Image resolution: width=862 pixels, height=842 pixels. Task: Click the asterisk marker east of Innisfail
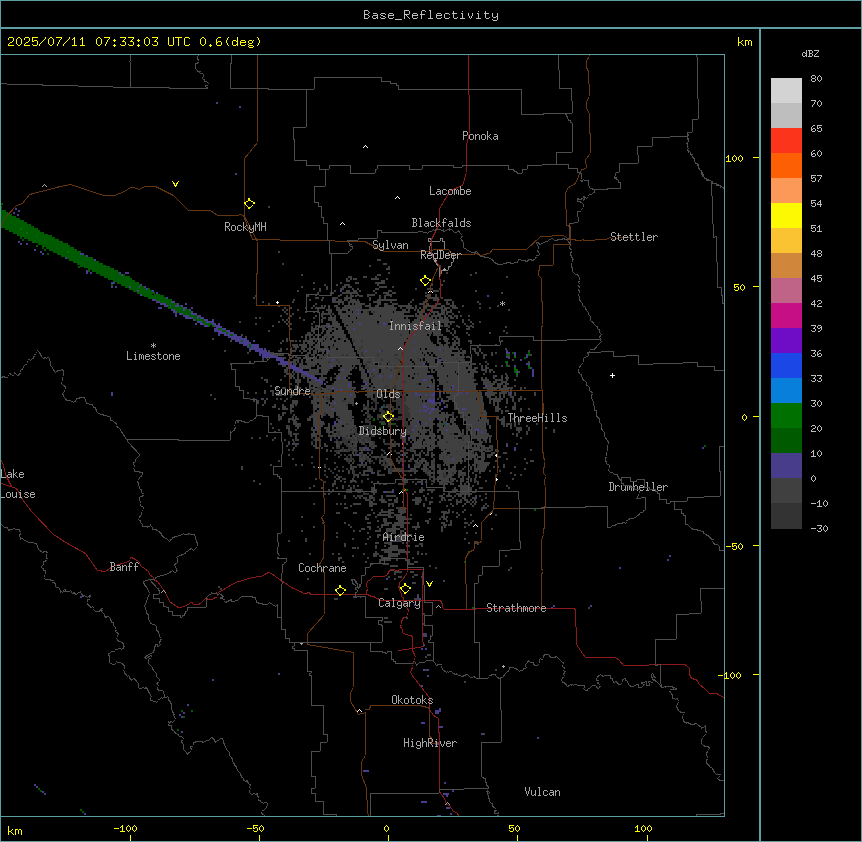coord(502,304)
